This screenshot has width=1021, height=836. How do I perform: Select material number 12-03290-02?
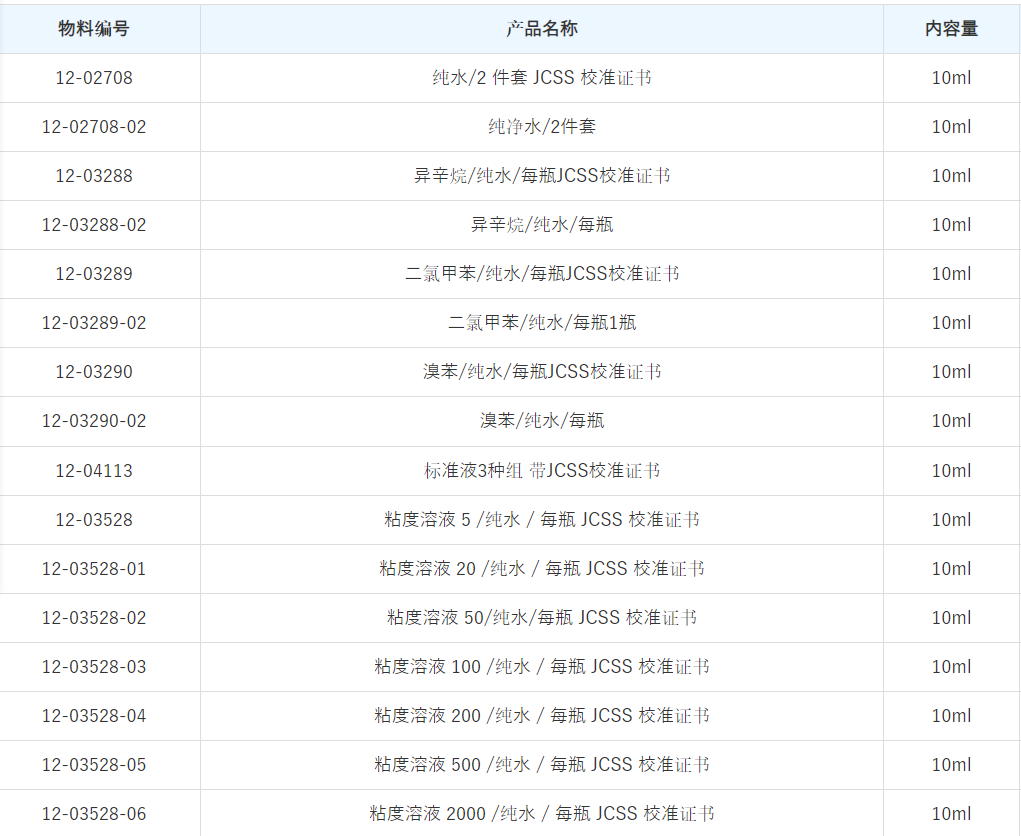click(94, 421)
